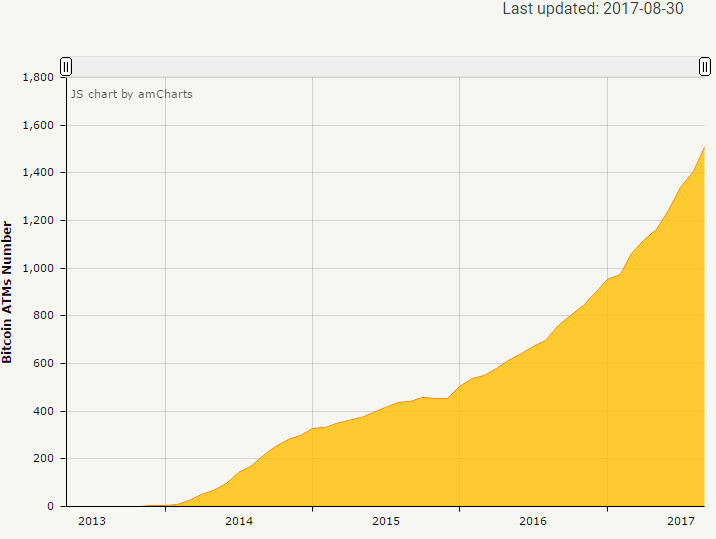Click the 2013 x-axis label

coord(92,521)
